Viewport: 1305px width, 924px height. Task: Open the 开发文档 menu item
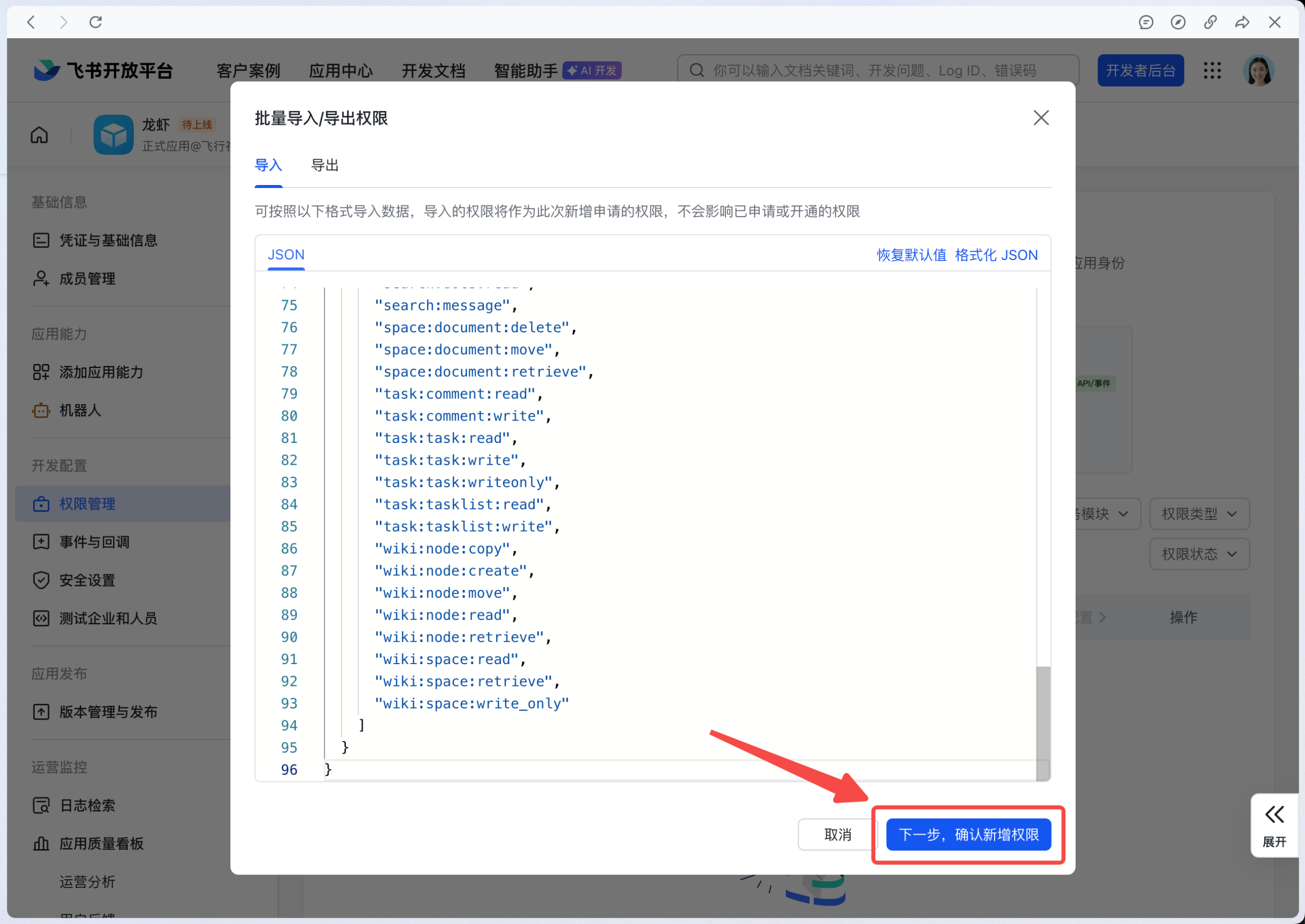click(x=433, y=70)
